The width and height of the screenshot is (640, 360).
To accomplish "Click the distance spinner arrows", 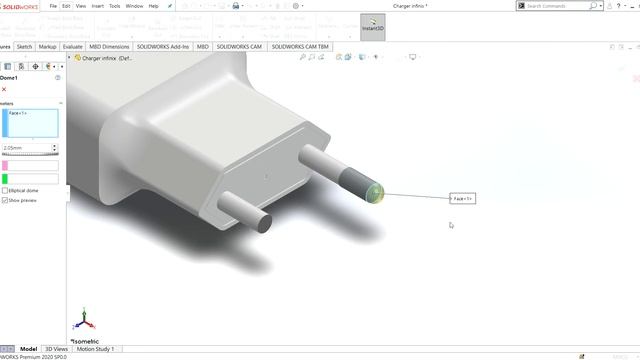I will (54, 148).
